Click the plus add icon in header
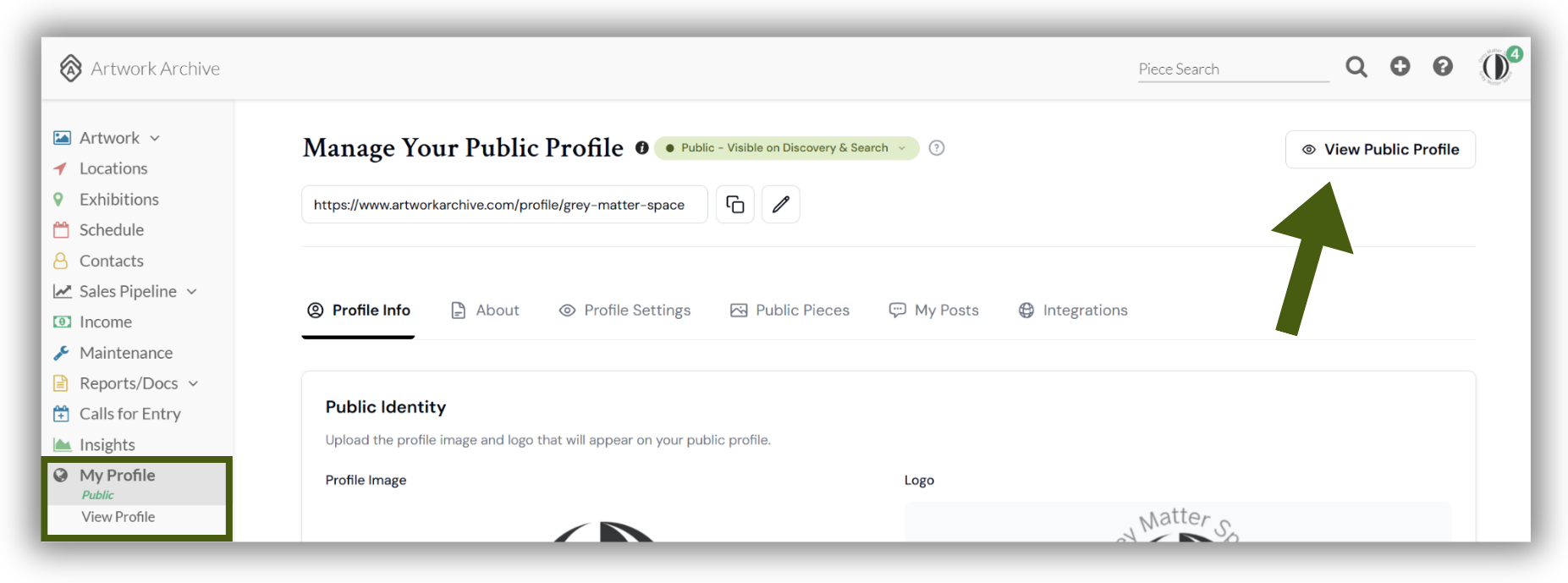Viewport: 1568px width, 583px height. (x=1400, y=66)
